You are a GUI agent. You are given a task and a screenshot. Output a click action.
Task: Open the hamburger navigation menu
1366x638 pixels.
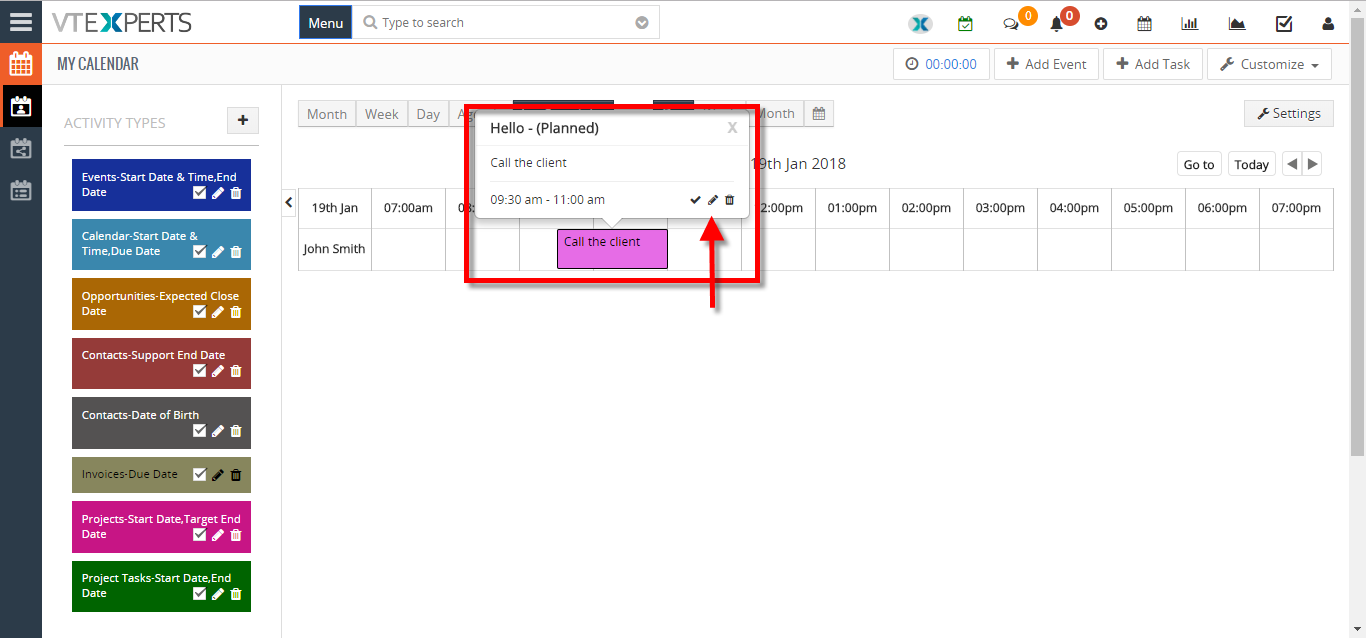(x=21, y=21)
